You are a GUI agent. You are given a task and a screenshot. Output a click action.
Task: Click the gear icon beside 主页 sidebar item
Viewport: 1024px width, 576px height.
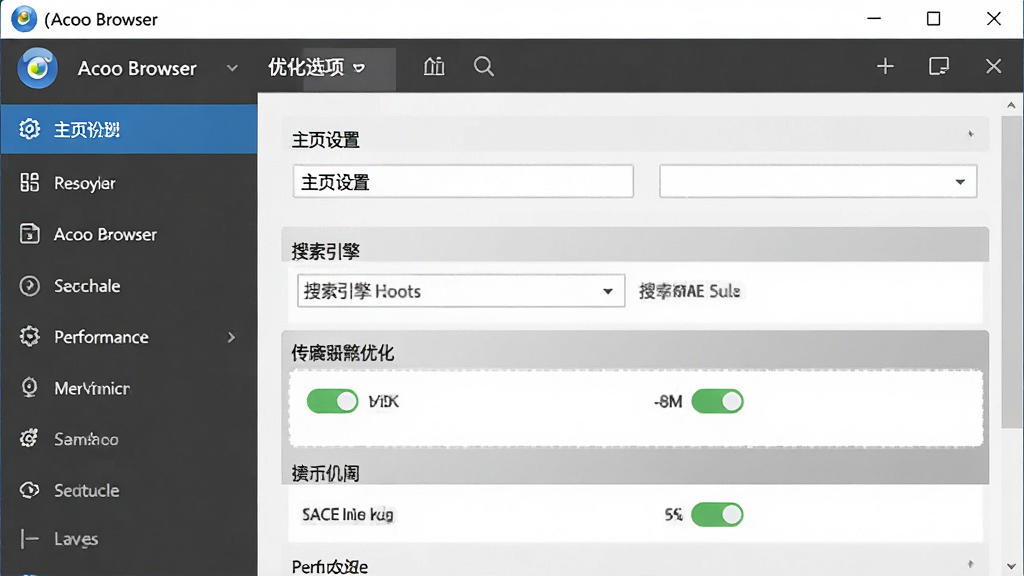coord(29,129)
